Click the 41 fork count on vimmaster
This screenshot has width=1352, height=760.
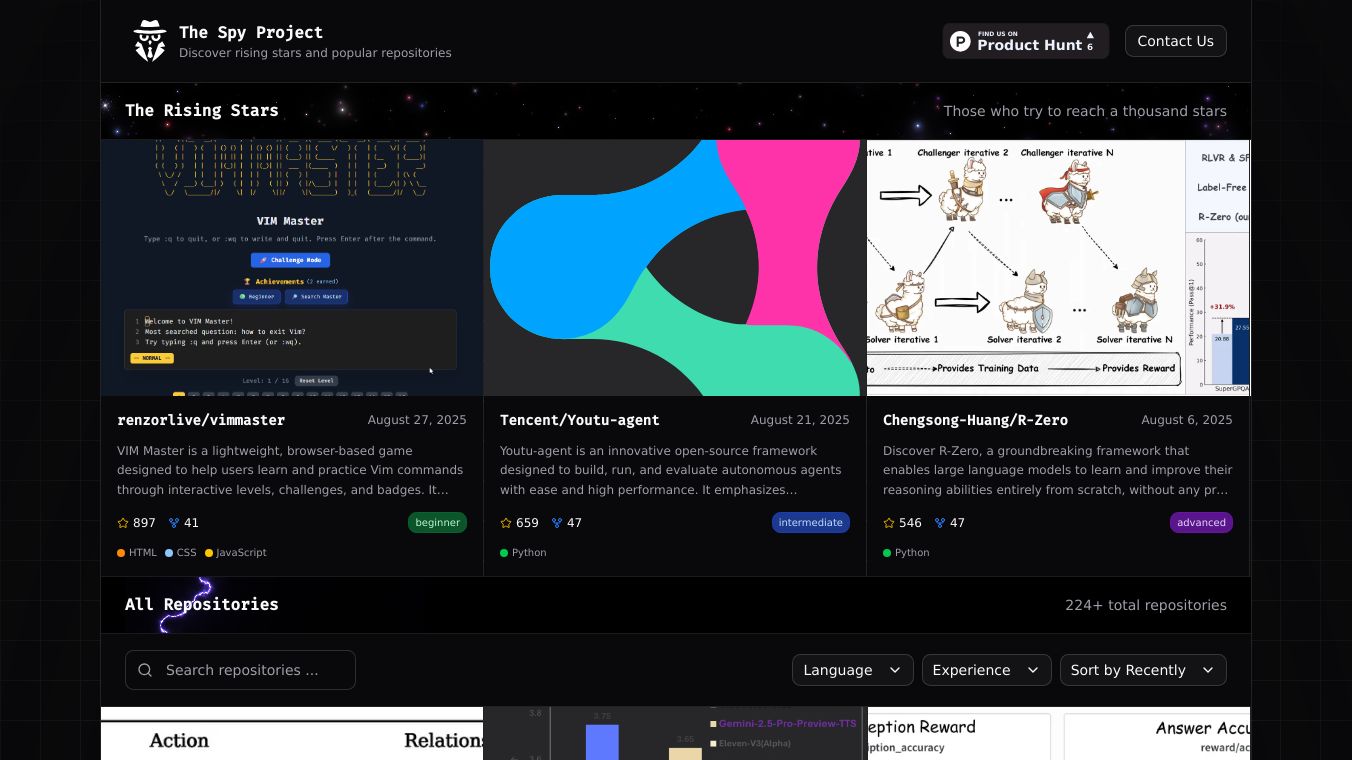(x=191, y=523)
